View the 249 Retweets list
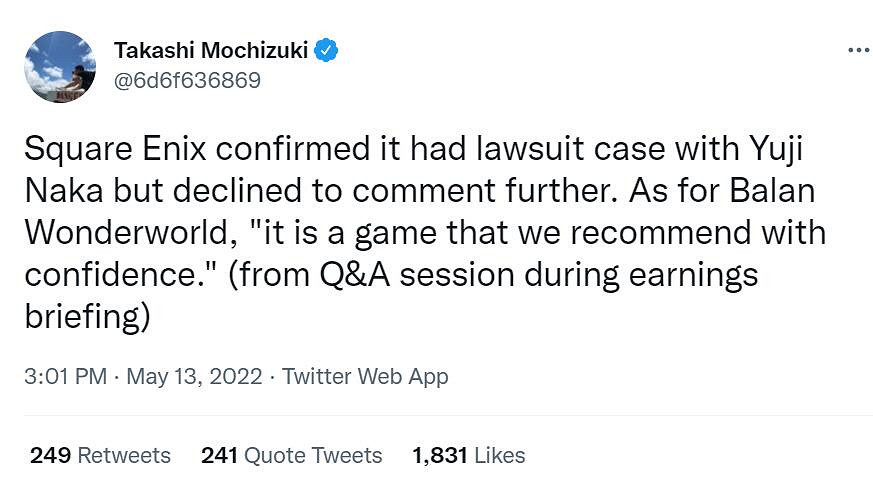 [x=100, y=455]
